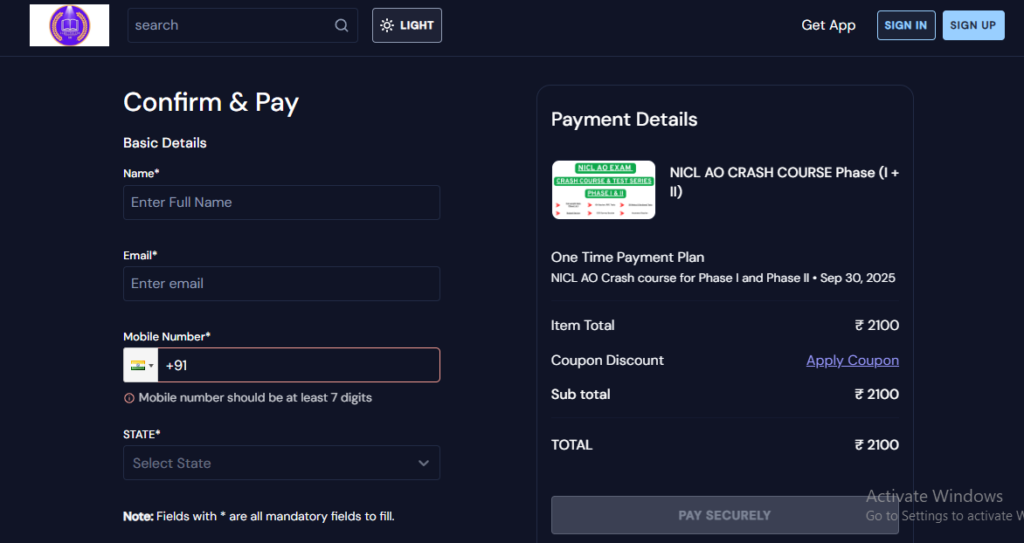Open the Get App menu item
Screen dimensions: 1024x543
828,25
